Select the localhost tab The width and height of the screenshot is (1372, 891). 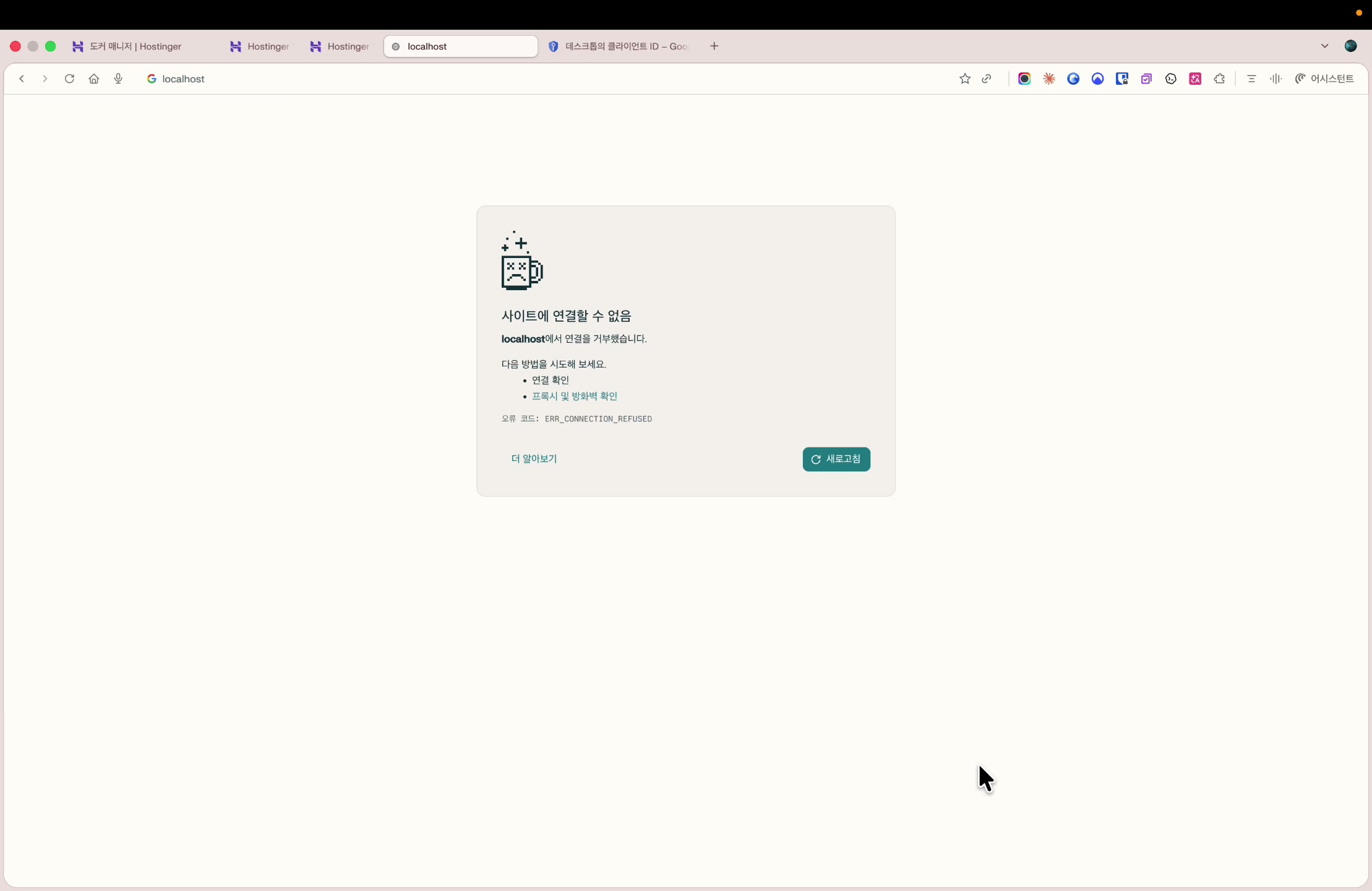pos(461,46)
